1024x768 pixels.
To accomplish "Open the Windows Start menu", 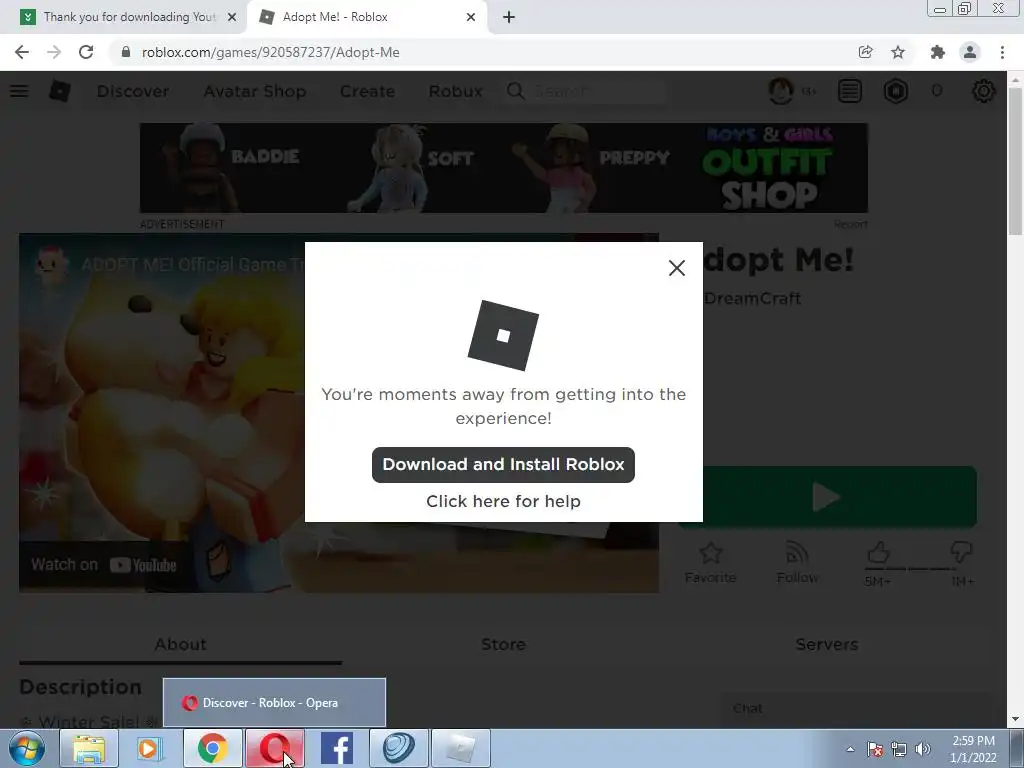I will point(27,748).
